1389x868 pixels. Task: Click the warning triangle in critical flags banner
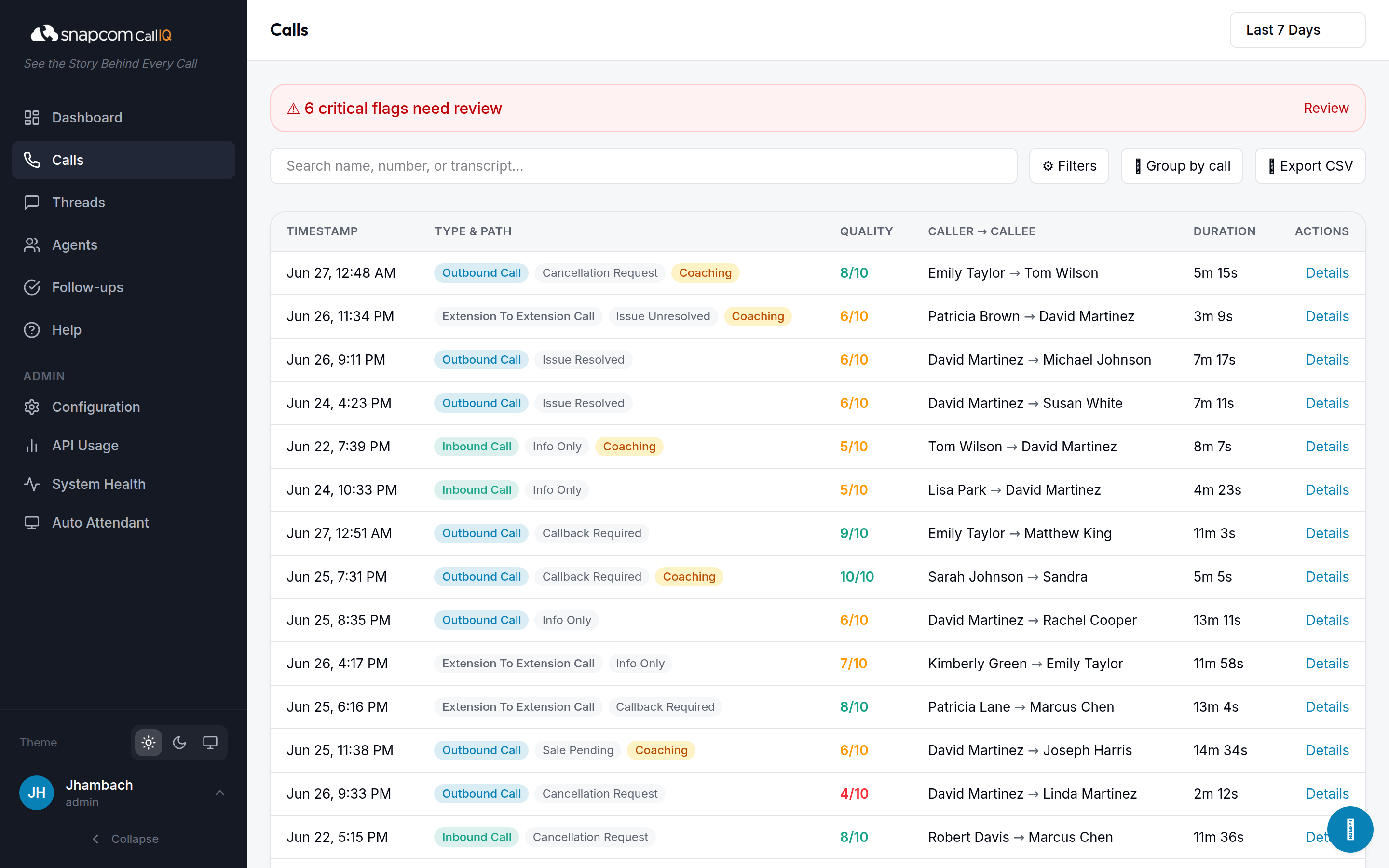293,108
